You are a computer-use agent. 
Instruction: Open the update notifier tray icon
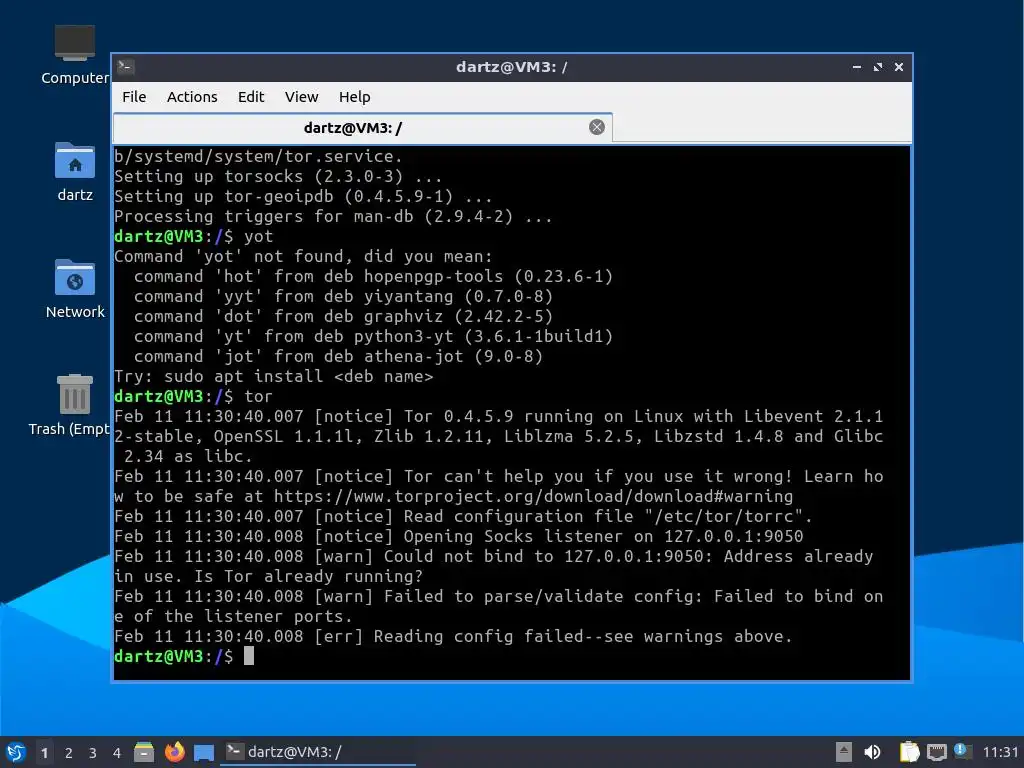tap(962, 751)
